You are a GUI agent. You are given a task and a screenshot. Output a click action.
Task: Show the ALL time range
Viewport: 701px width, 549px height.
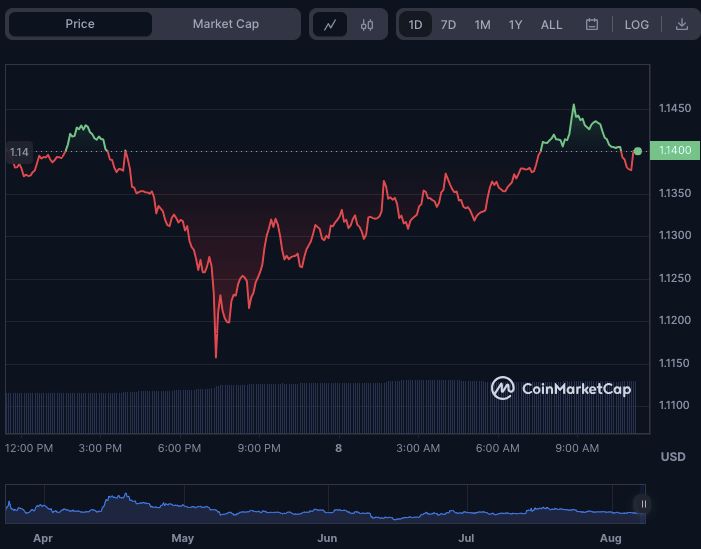coord(551,24)
